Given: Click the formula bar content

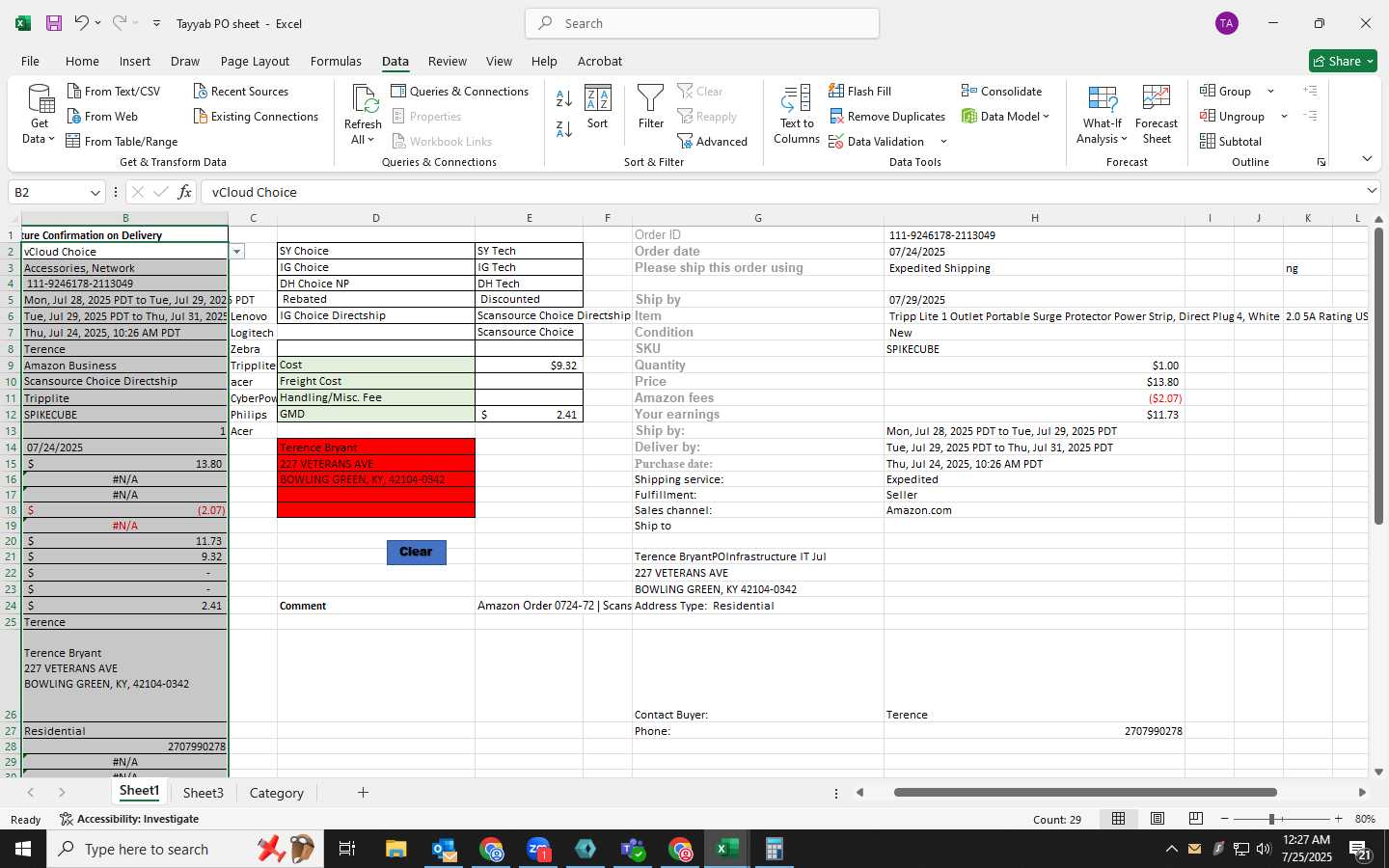Looking at the screenshot, I should point(781,192).
